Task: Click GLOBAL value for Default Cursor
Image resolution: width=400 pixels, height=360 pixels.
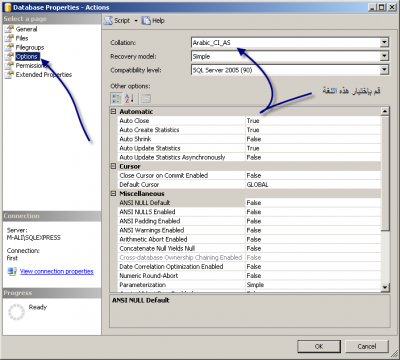Action: coord(257,185)
